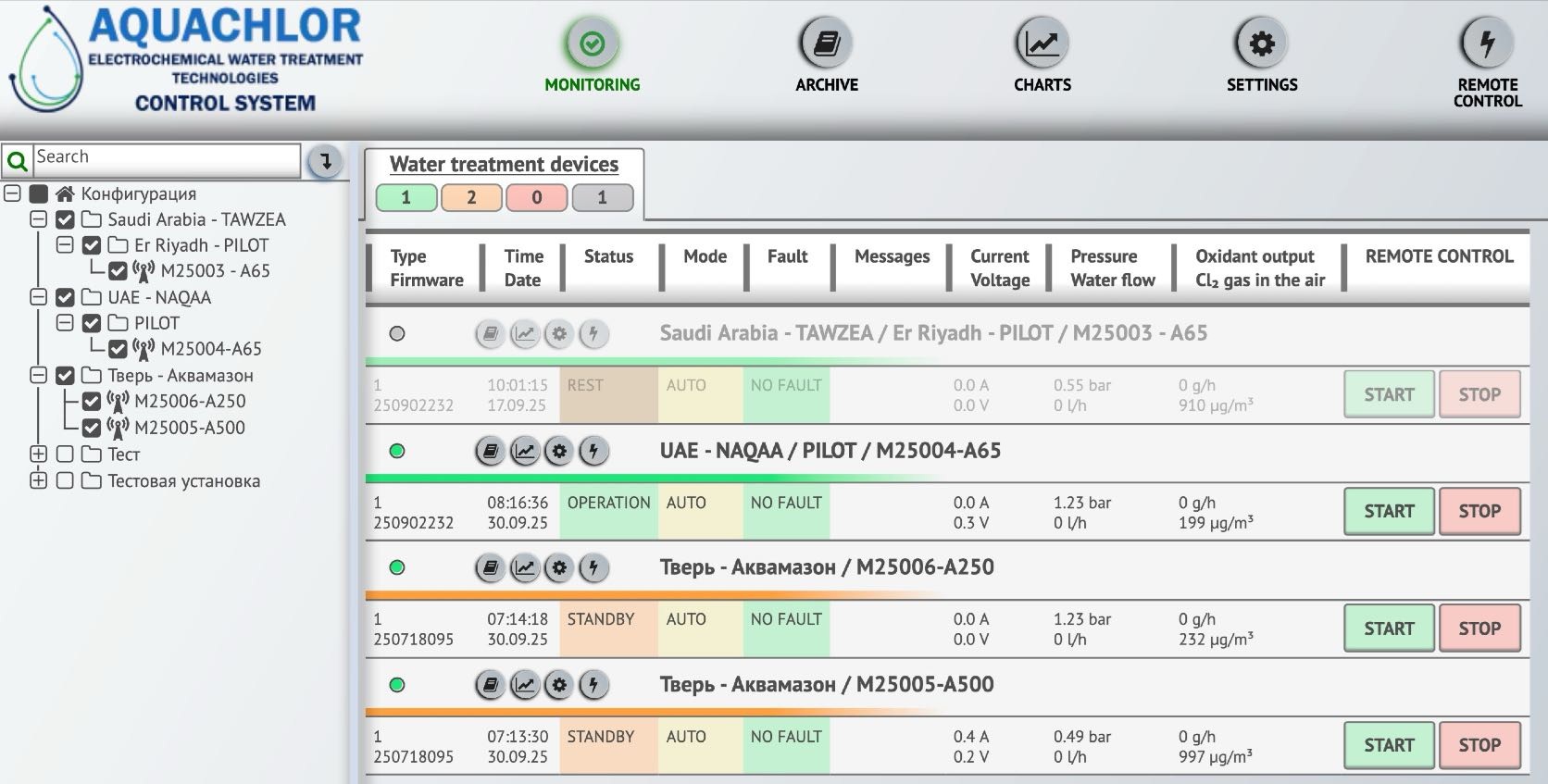
Task: Expand the Тестовая установка node
Action: point(38,481)
